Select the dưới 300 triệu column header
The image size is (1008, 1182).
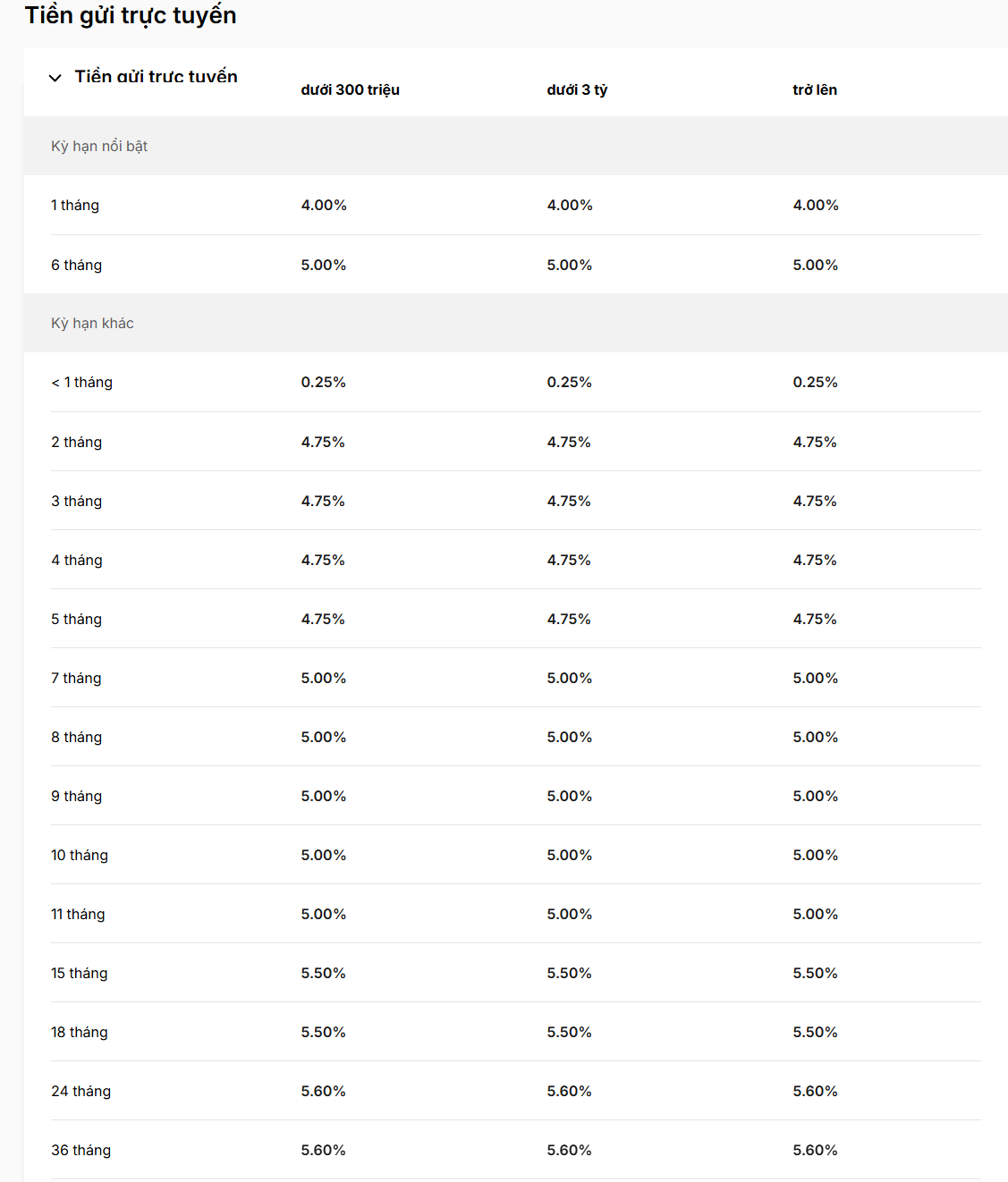pos(350,89)
